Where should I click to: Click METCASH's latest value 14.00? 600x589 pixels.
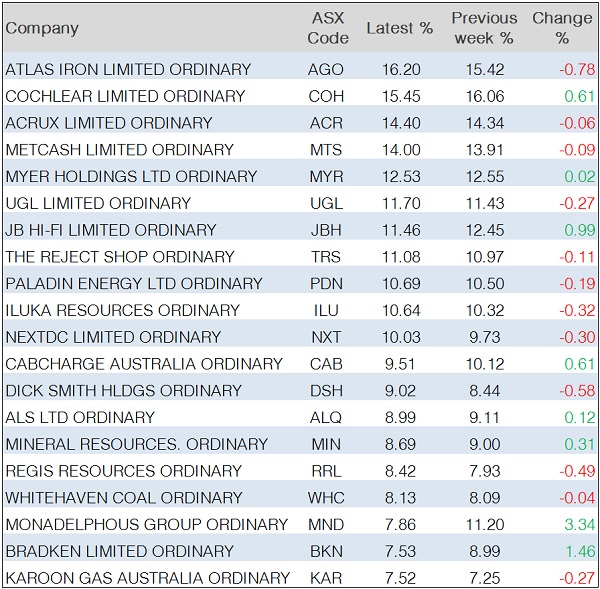pos(402,150)
